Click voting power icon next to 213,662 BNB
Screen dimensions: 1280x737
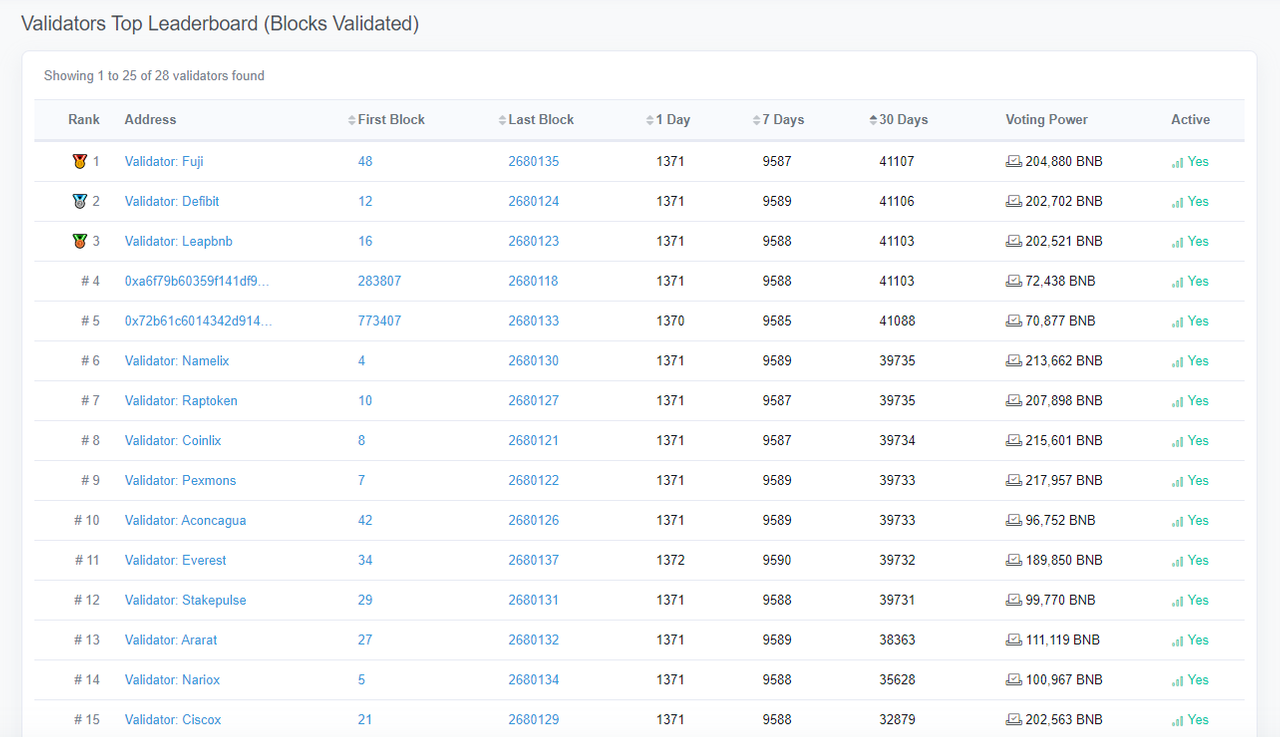click(x=1014, y=361)
